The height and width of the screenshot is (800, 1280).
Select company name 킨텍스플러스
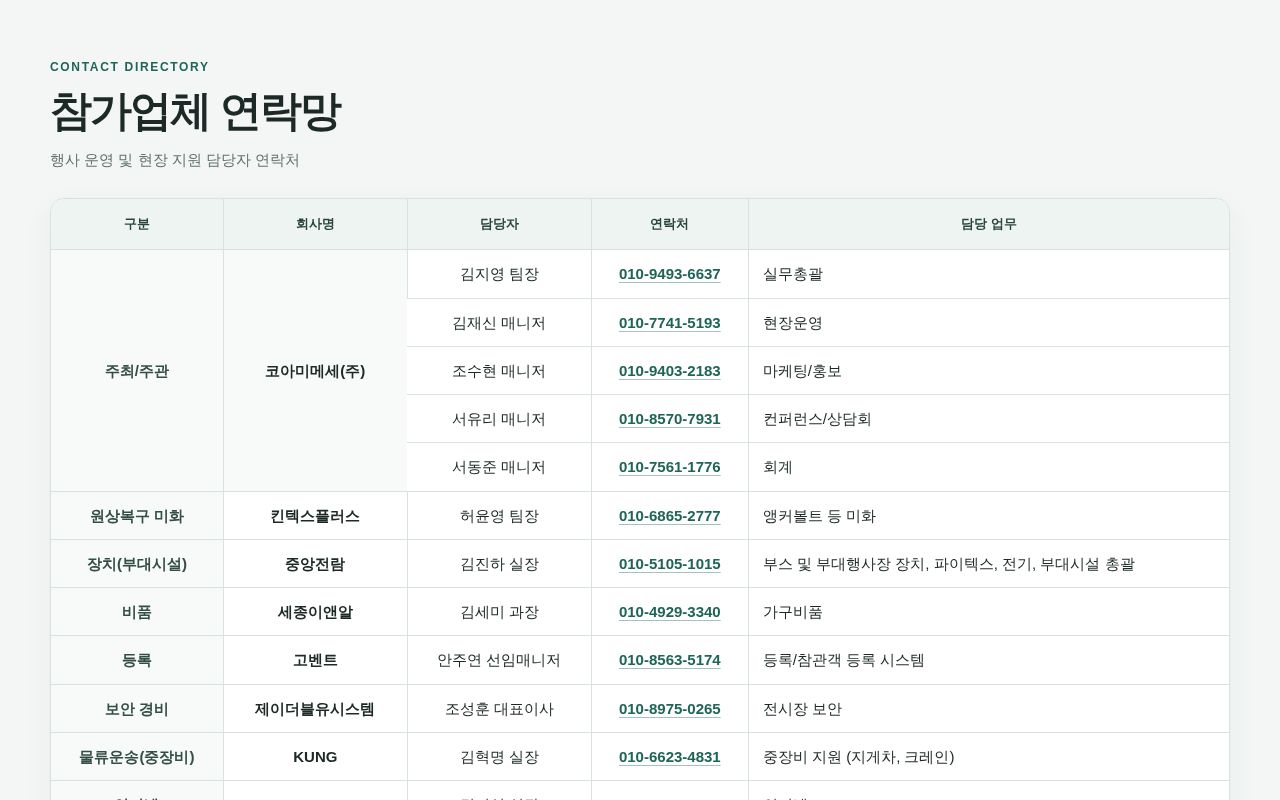pos(315,516)
